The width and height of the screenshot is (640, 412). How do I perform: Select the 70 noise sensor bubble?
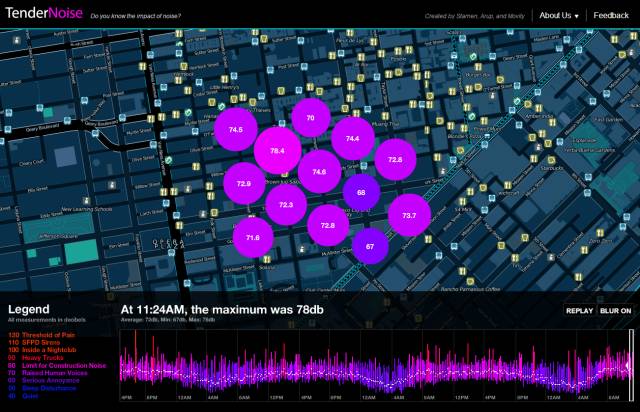[311, 118]
